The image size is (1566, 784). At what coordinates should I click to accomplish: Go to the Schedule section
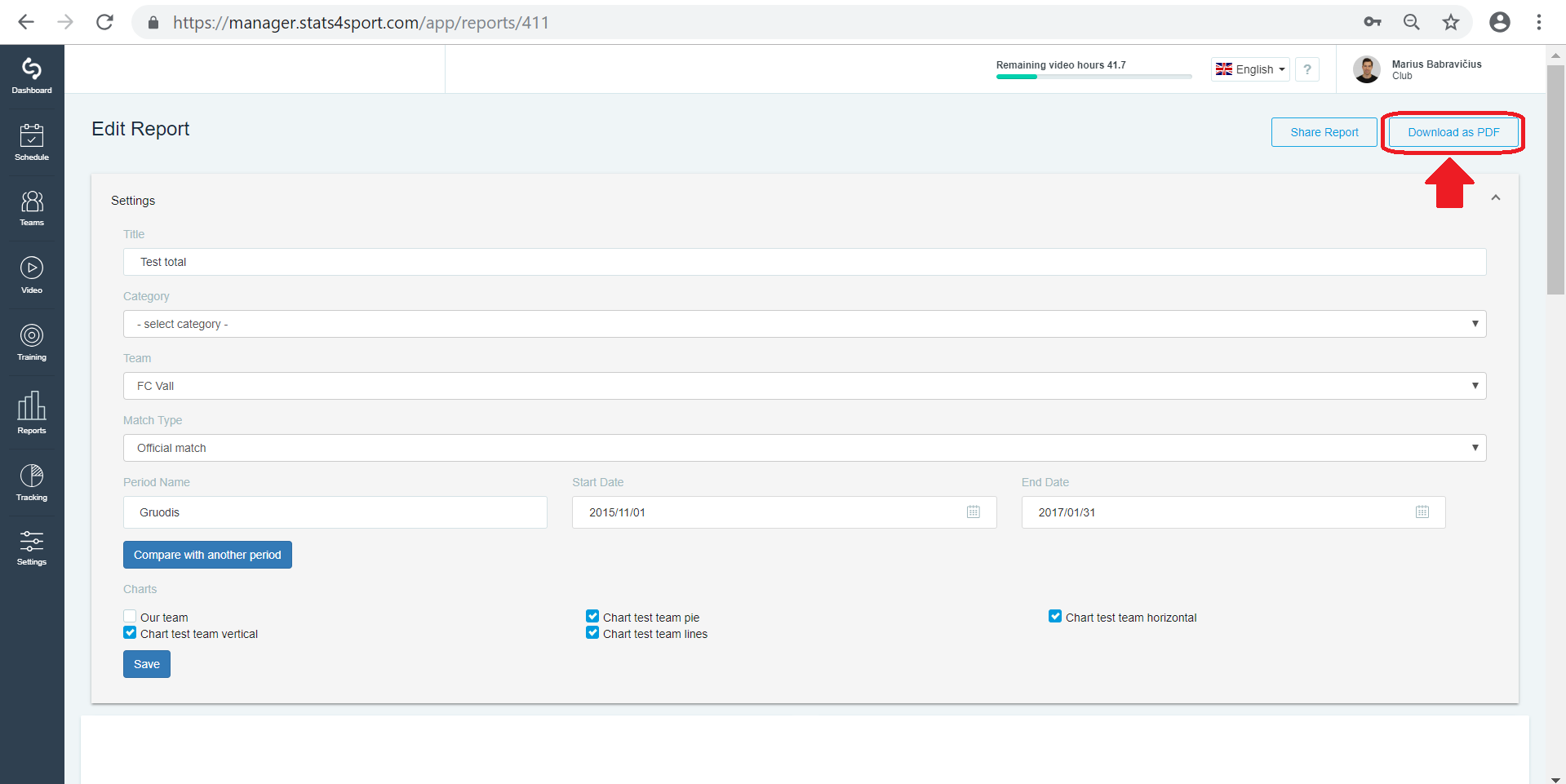(32, 143)
